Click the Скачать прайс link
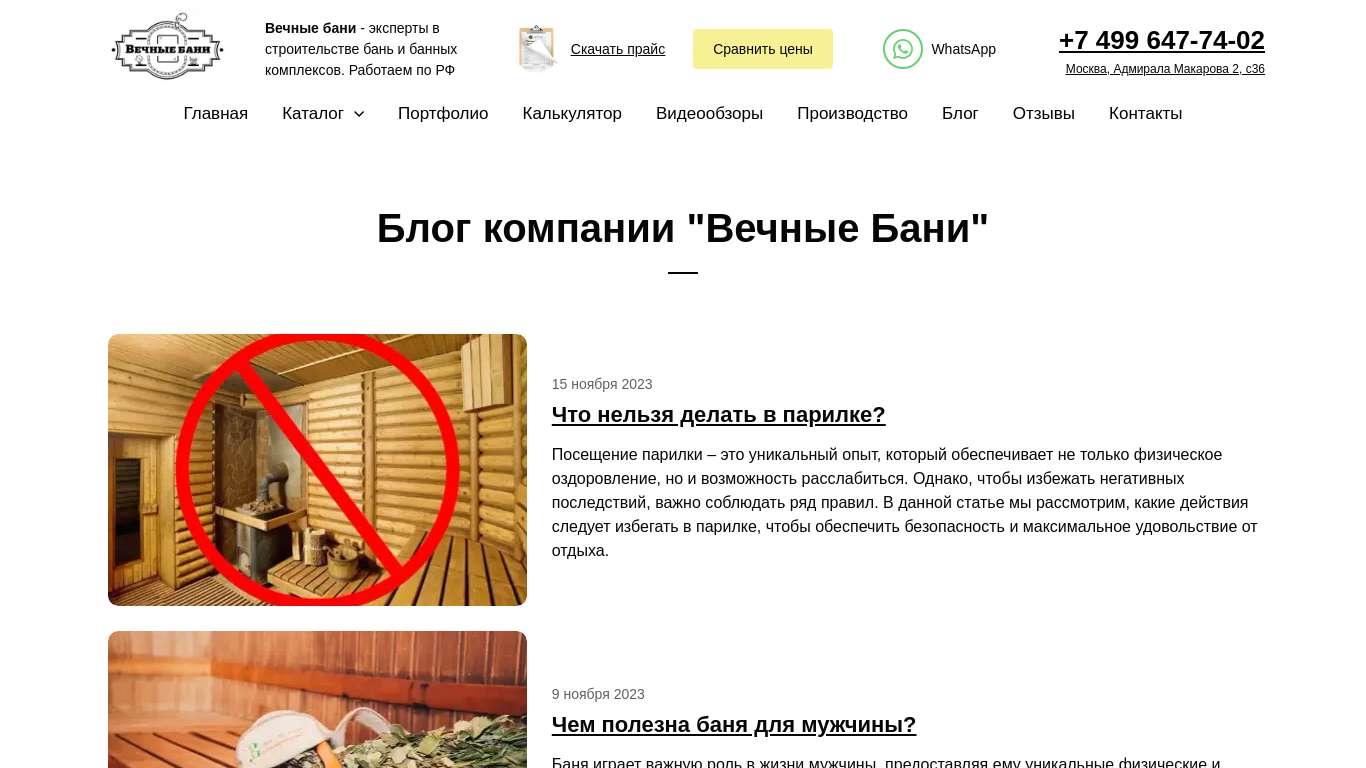 point(618,49)
